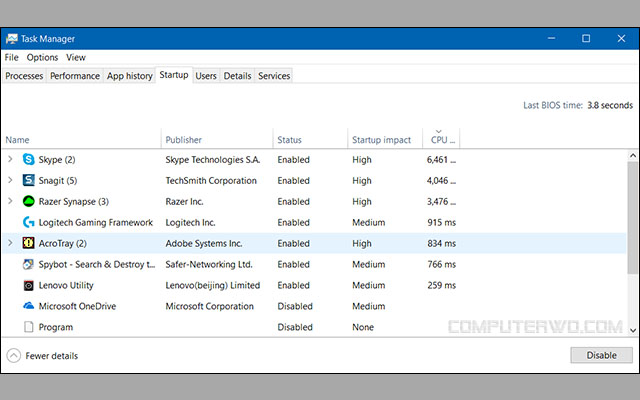Select the Startup tab
The height and width of the screenshot is (400, 640).
click(x=174, y=75)
